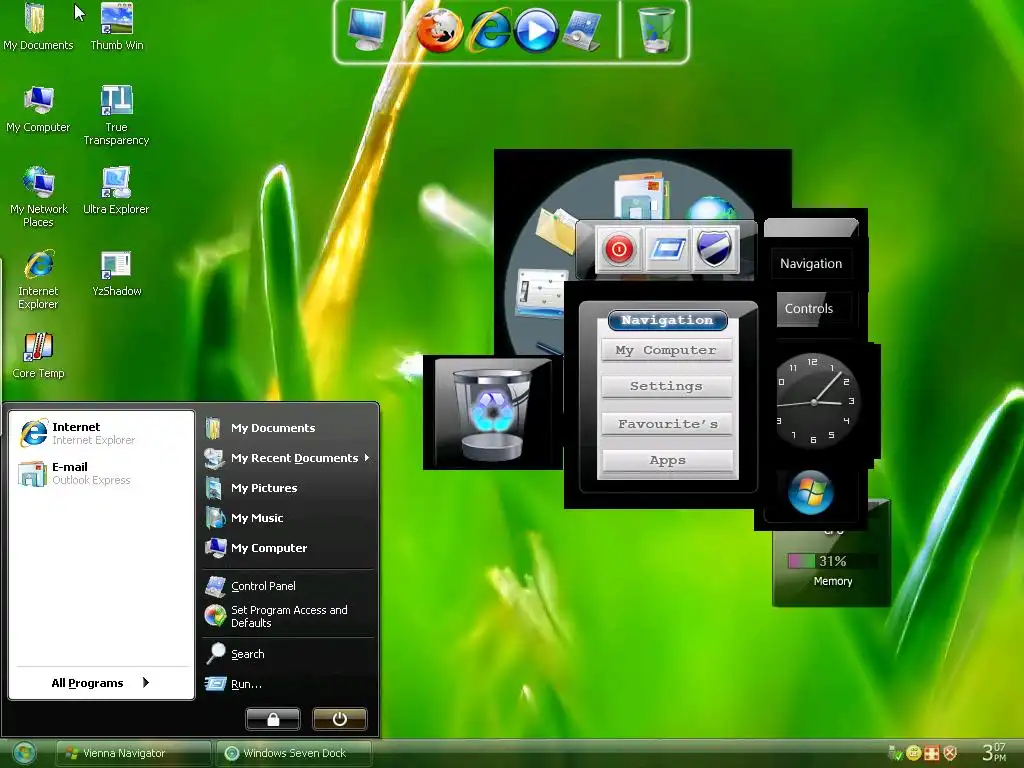1024x768 pixels.
Task: Open My Pictures in the Start menu
Action: 287,488
